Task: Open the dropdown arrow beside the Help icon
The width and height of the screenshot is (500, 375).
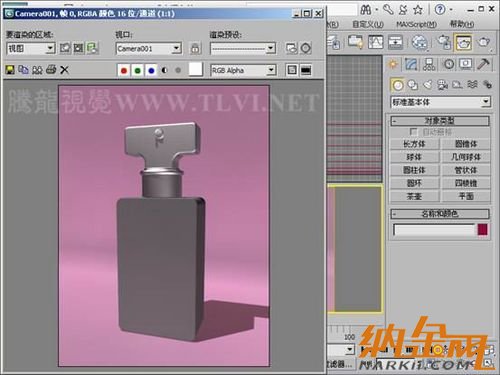Action: pyautogui.click(x=451, y=10)
